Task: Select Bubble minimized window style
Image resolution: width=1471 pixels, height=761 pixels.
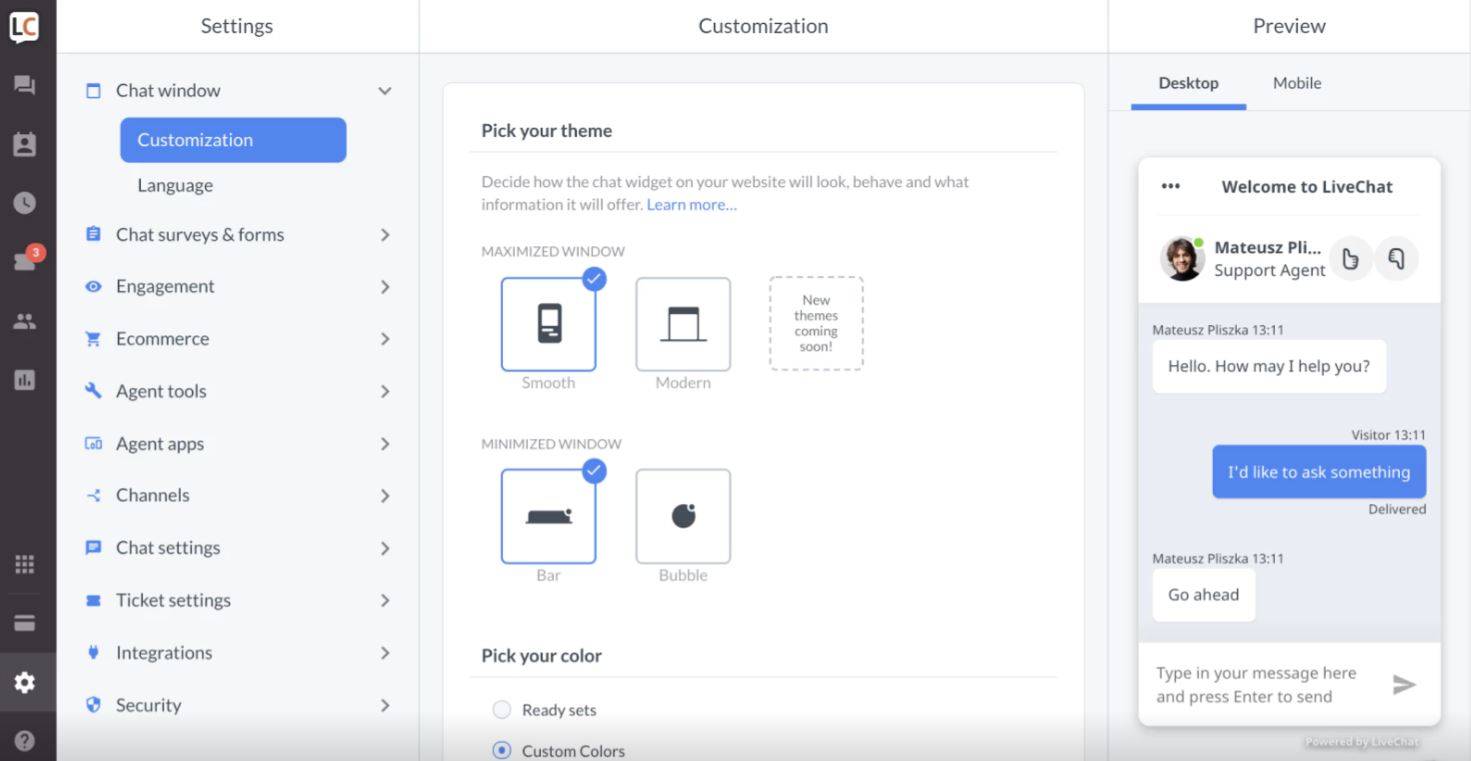Action: click(683, 516)
